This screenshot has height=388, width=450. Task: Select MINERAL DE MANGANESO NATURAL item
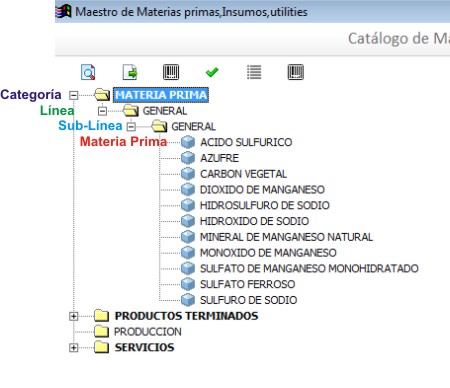pos(286,237)
